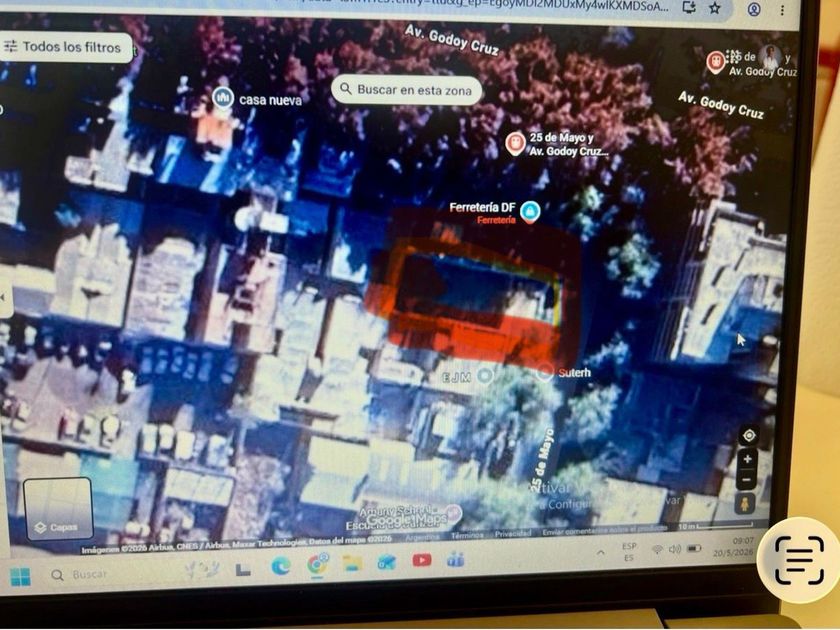Click the Argentina footer link
Viewport: 840px width, 630px height.
pos(422,537)
